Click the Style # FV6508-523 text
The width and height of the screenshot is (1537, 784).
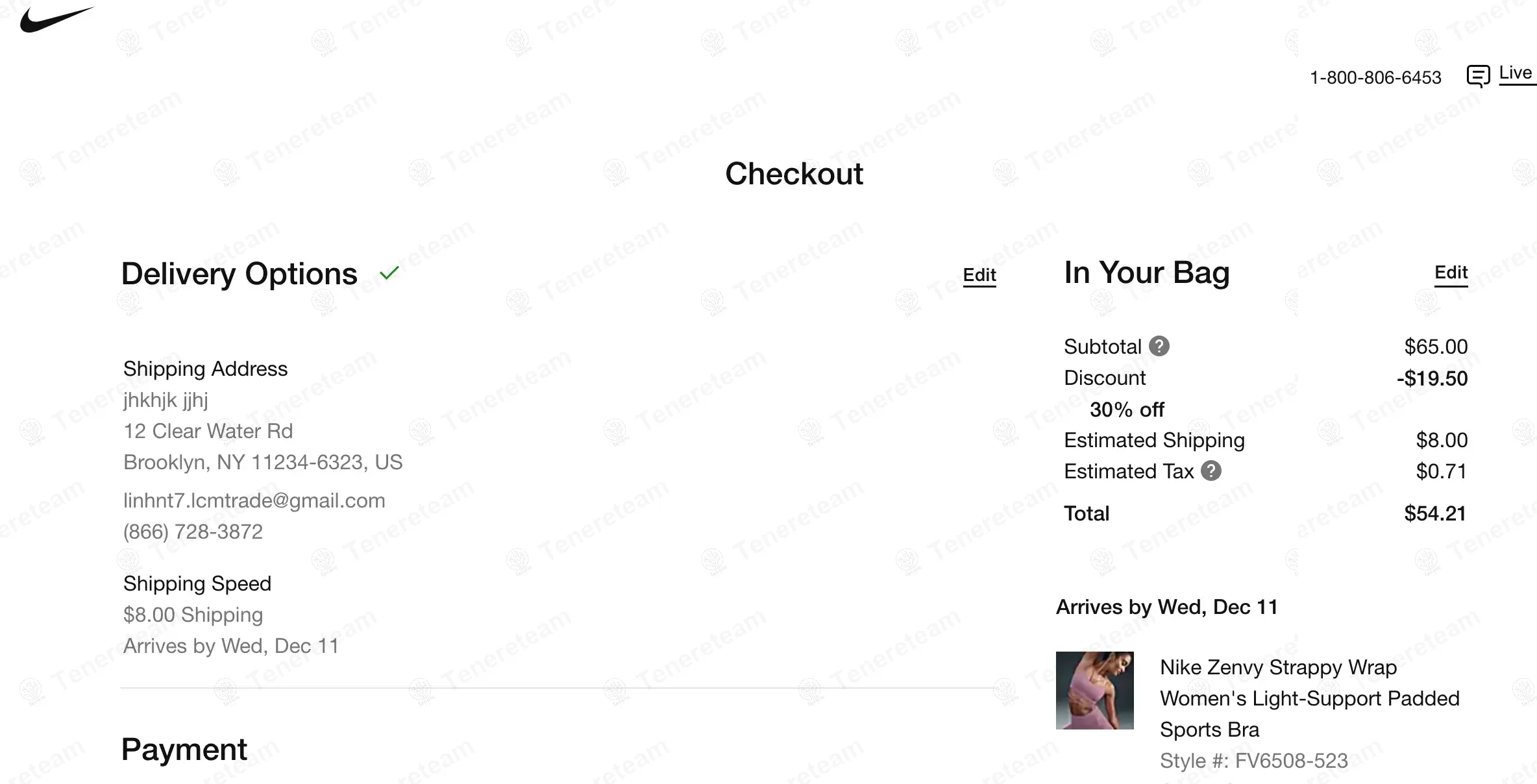1253,761
